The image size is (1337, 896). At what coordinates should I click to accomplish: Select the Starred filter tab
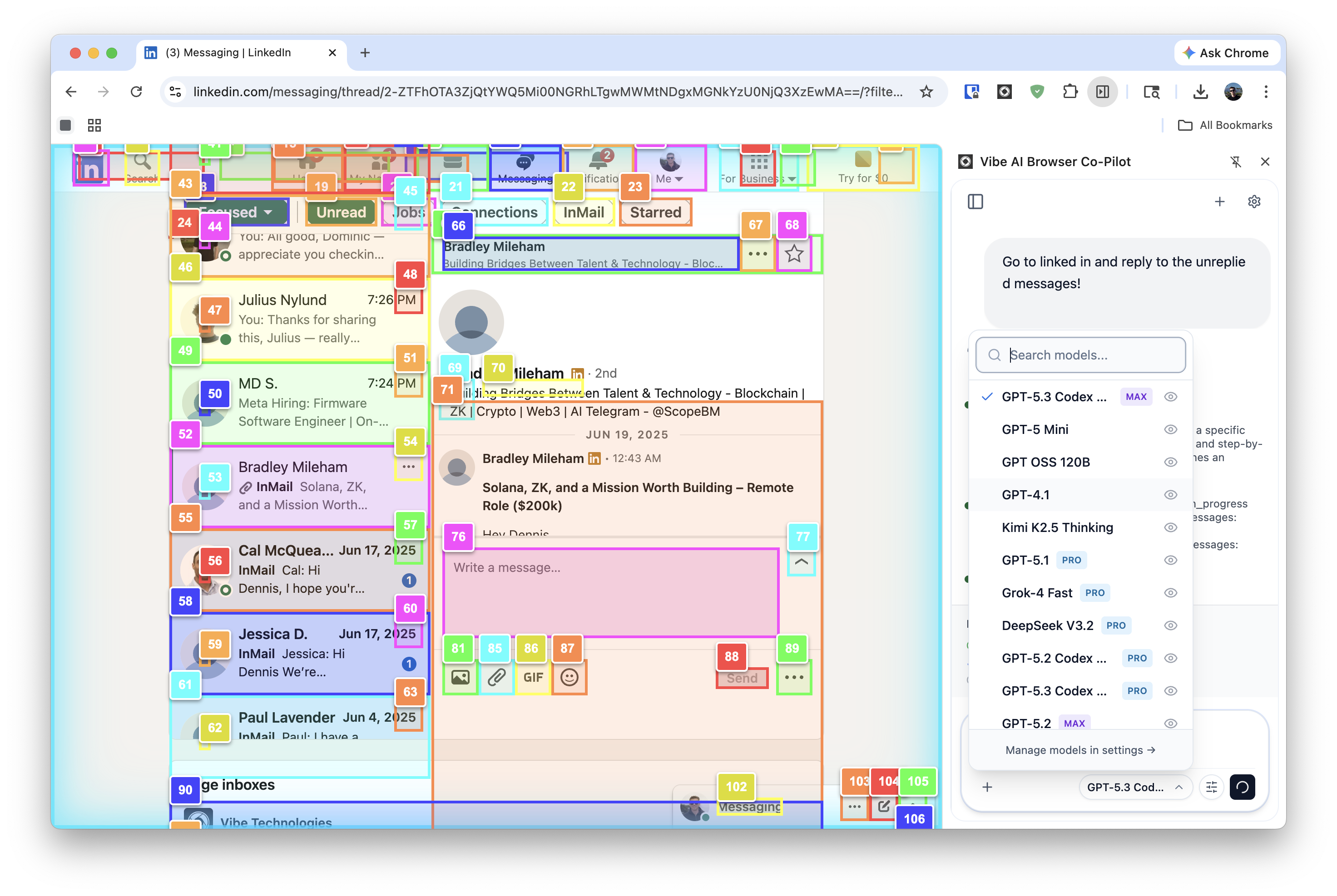pyautogui.click(x=655, y=212)
